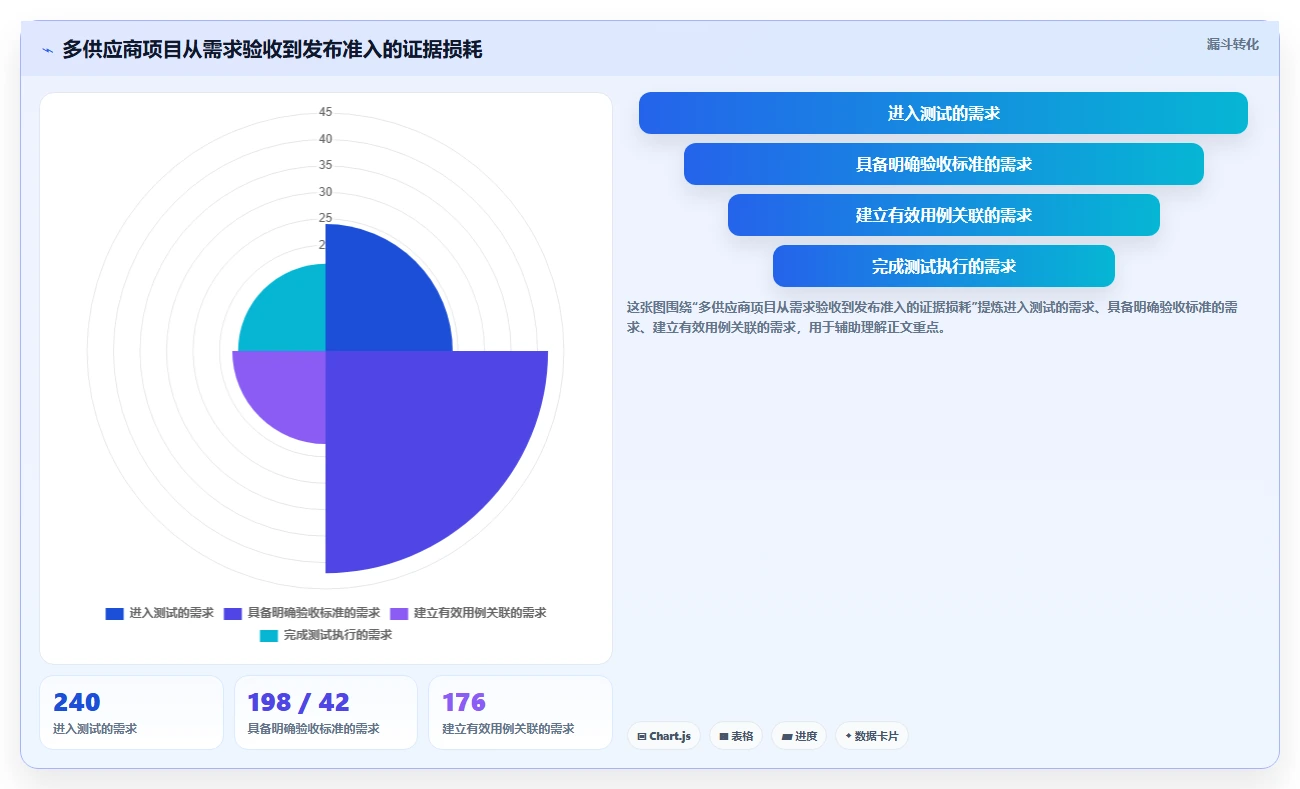Viewport: 1300px width, 789px height.
Task: Click the icon inside the Chart.js tag
Action: 642,736
